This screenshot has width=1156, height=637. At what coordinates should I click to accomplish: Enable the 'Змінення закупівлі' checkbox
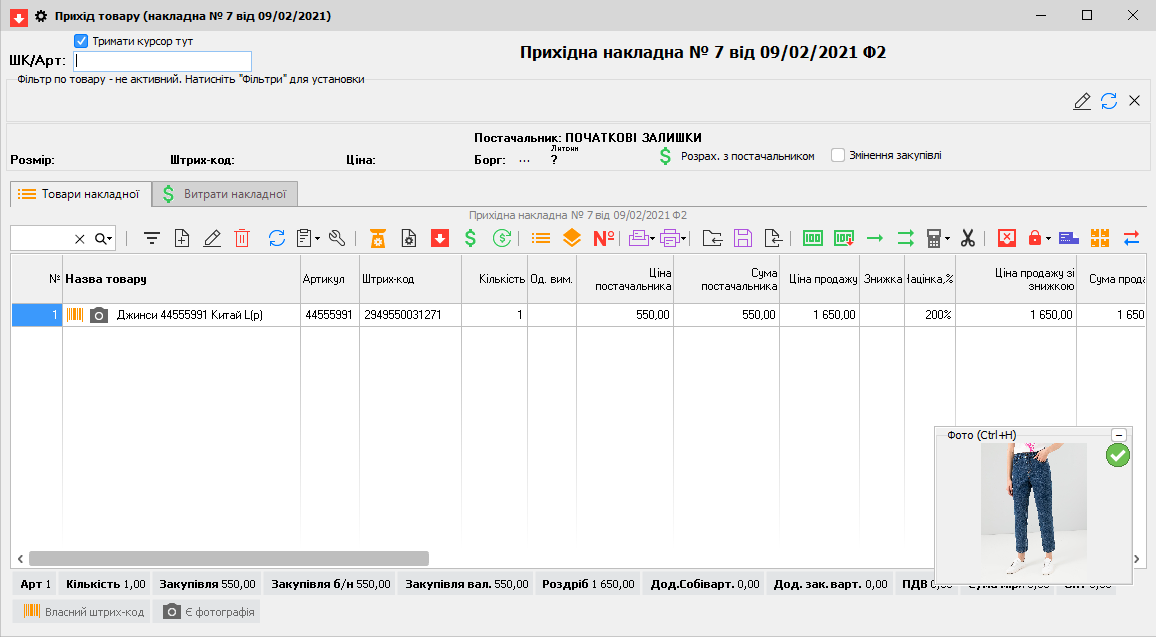(x=838, y=156)
